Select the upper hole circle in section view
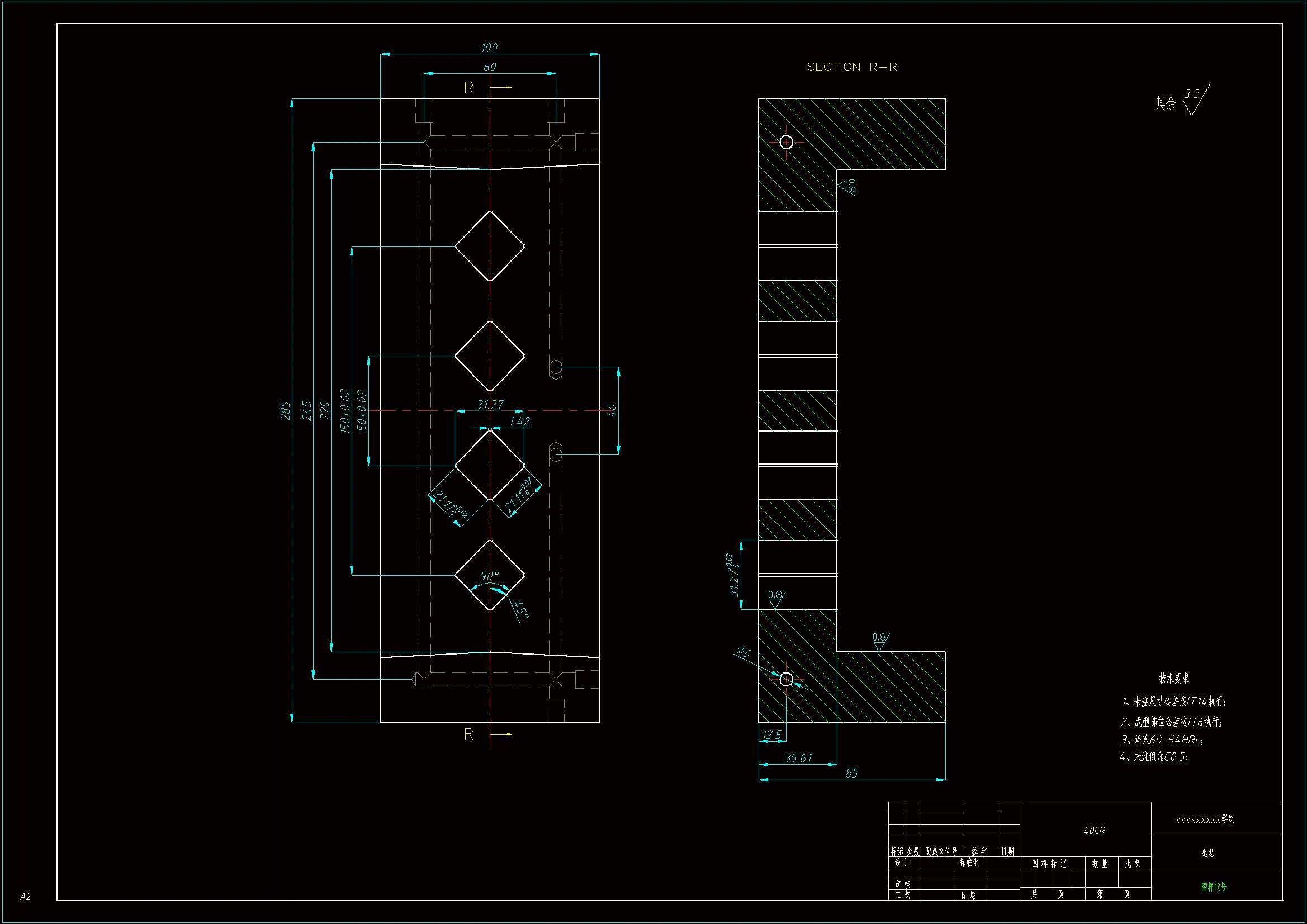 pos(786,142)
